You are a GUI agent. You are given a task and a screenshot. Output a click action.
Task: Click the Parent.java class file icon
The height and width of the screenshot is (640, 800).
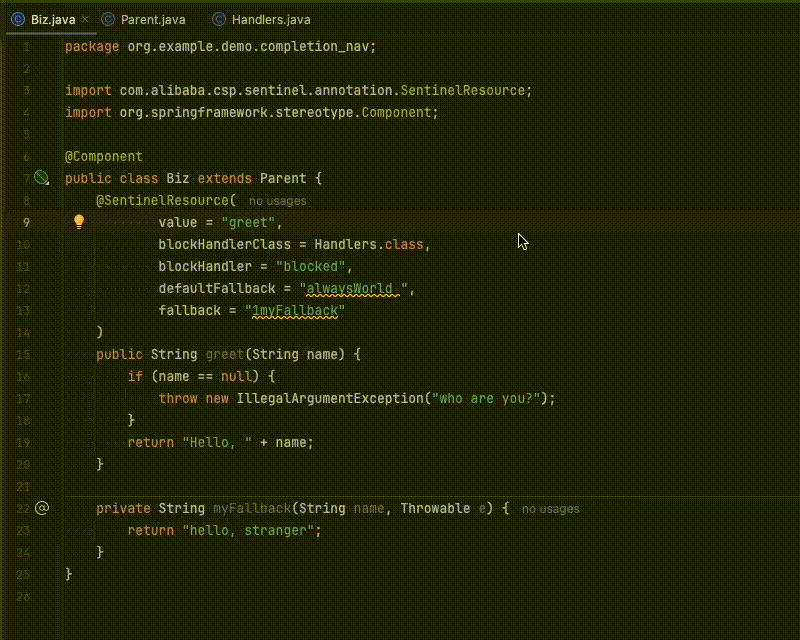click(x=108, y=19)
